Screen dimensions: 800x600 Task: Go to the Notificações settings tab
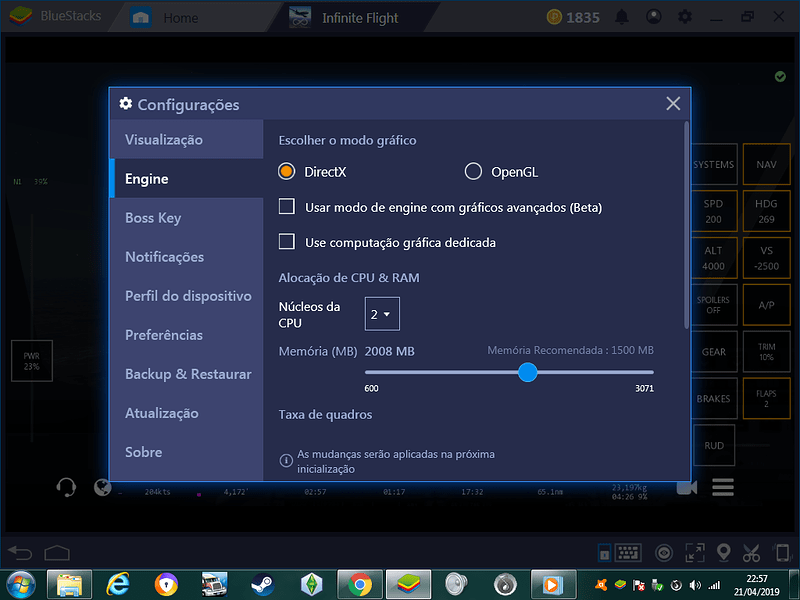[187, 257]
